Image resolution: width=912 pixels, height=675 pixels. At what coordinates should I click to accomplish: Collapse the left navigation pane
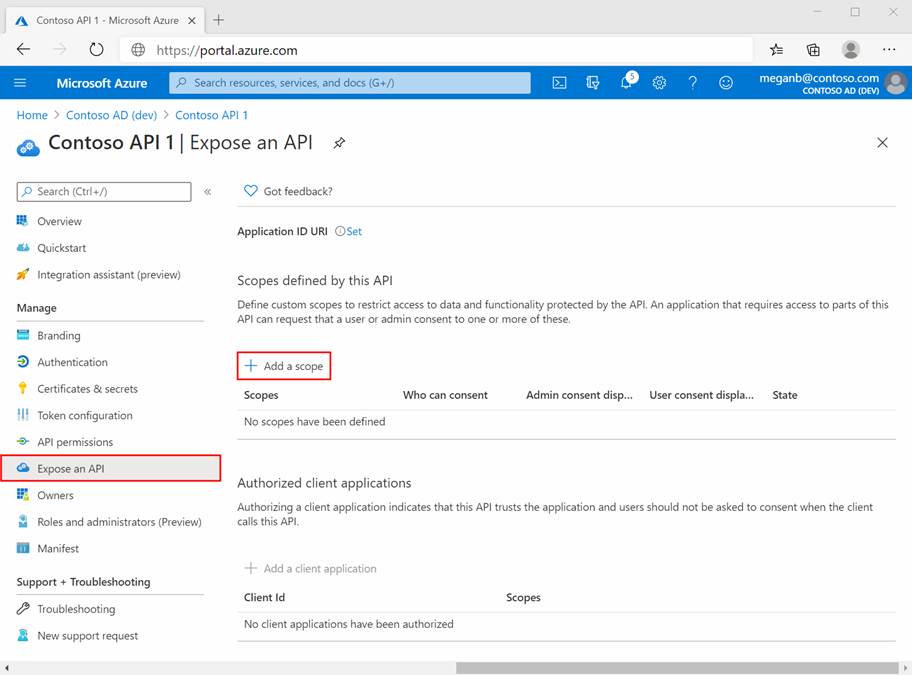coord(208,190)
